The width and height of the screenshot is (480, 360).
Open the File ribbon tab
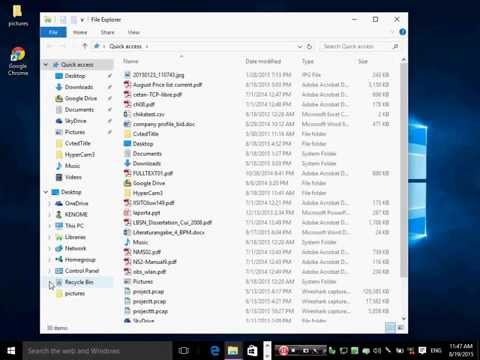point(53,32)
